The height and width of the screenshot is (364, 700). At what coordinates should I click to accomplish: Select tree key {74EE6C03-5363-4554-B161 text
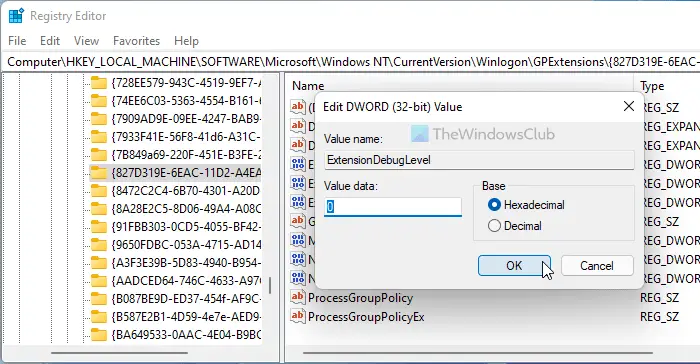[187, 100]
